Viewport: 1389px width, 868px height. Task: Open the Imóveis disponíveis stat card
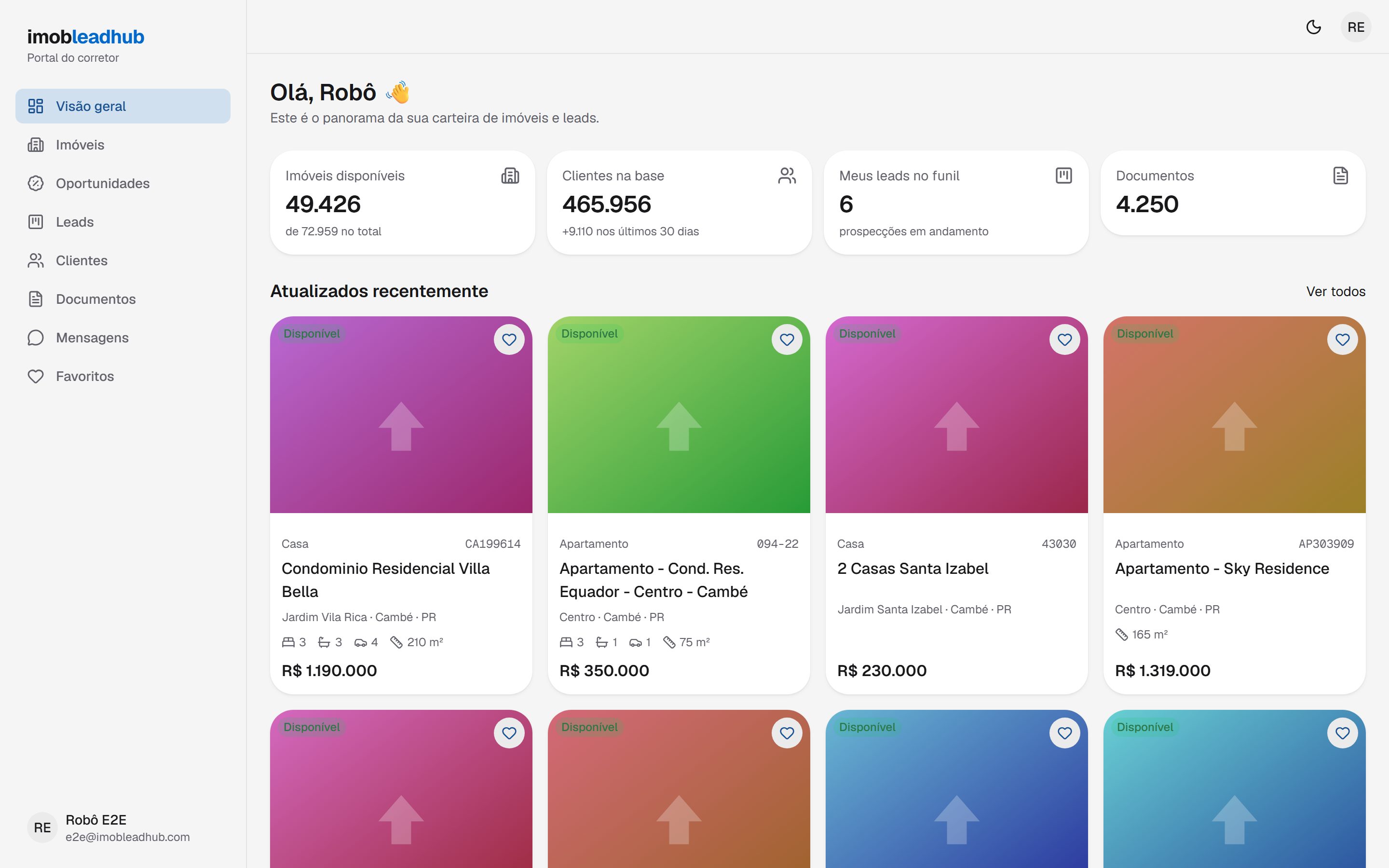point(402,202)
